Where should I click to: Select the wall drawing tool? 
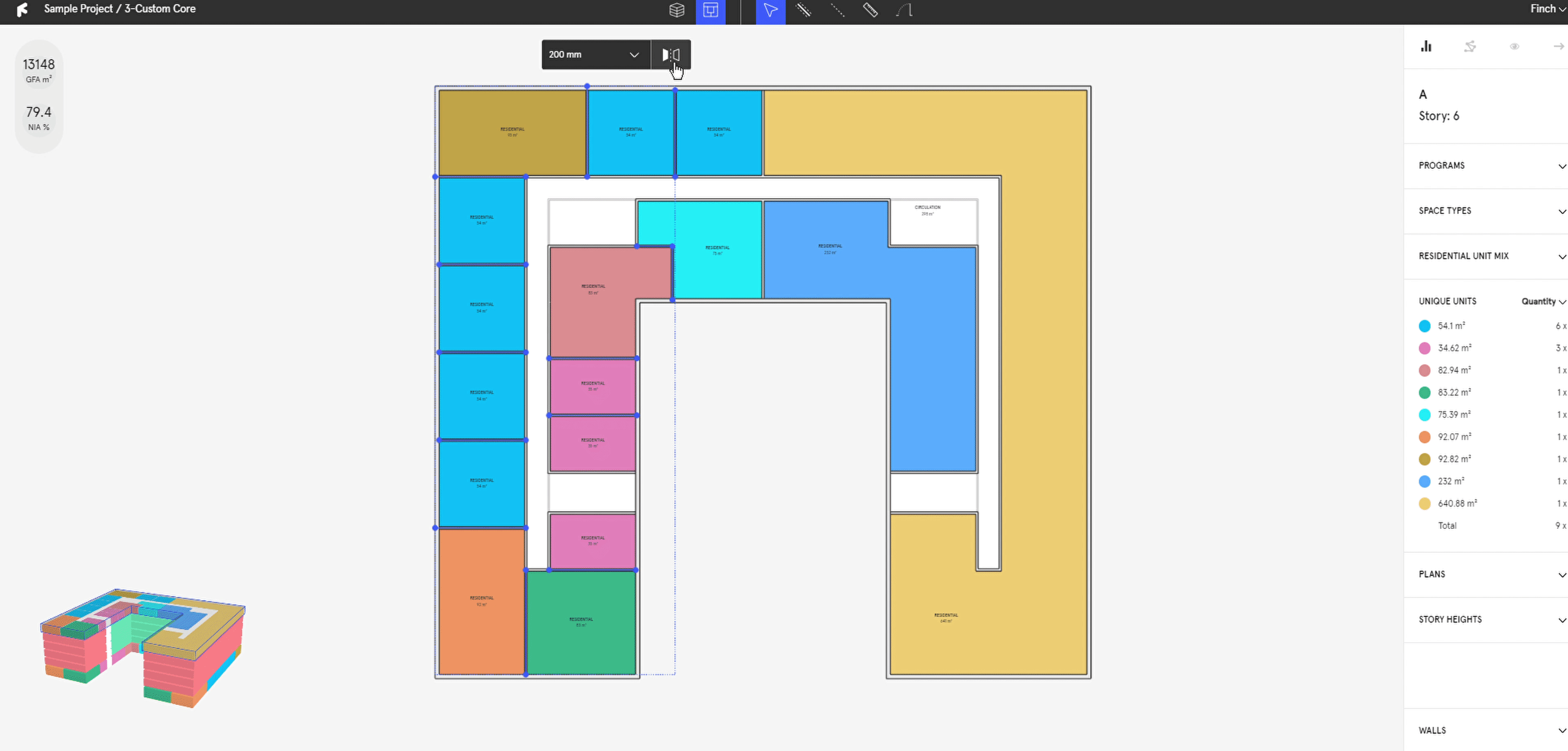[804, 10]
